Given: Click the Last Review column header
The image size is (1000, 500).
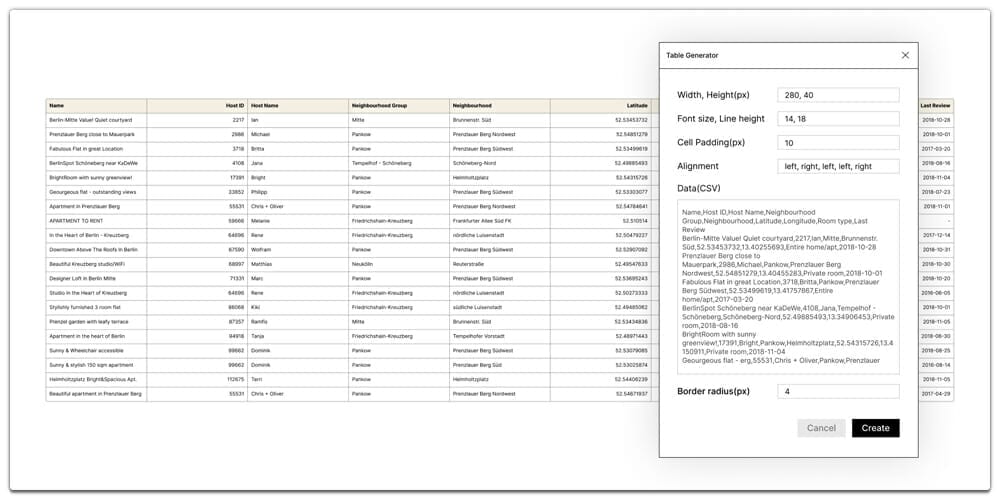Looking at the screenshot, I should click(936, 105).
